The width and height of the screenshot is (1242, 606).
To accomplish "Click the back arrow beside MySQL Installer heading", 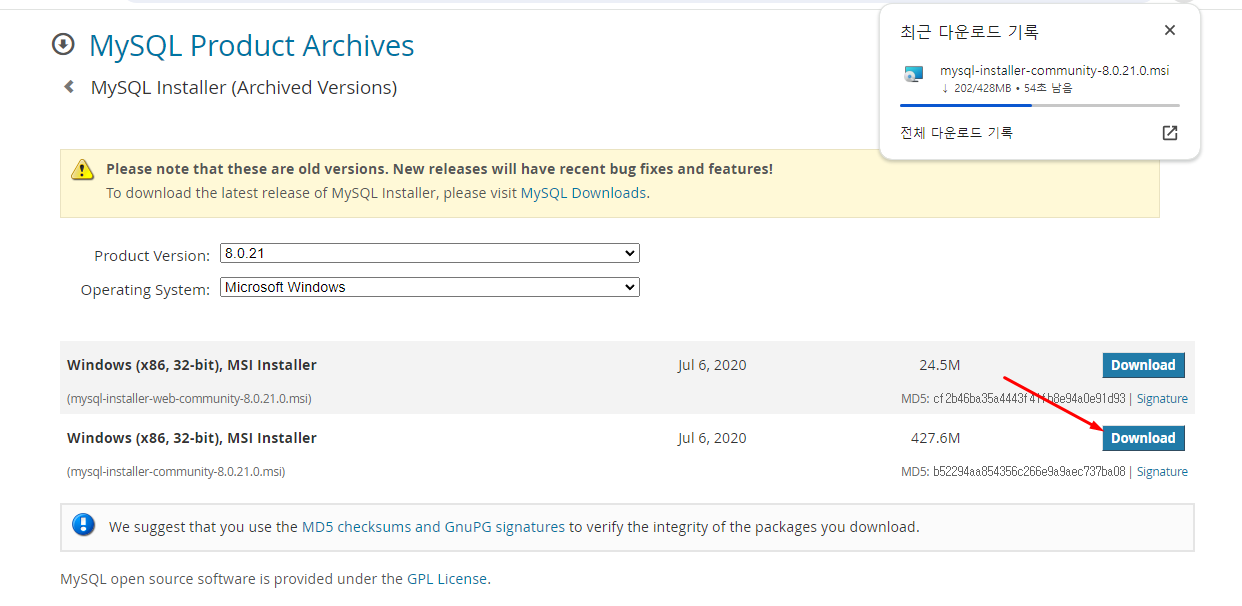I will point(69,87).
